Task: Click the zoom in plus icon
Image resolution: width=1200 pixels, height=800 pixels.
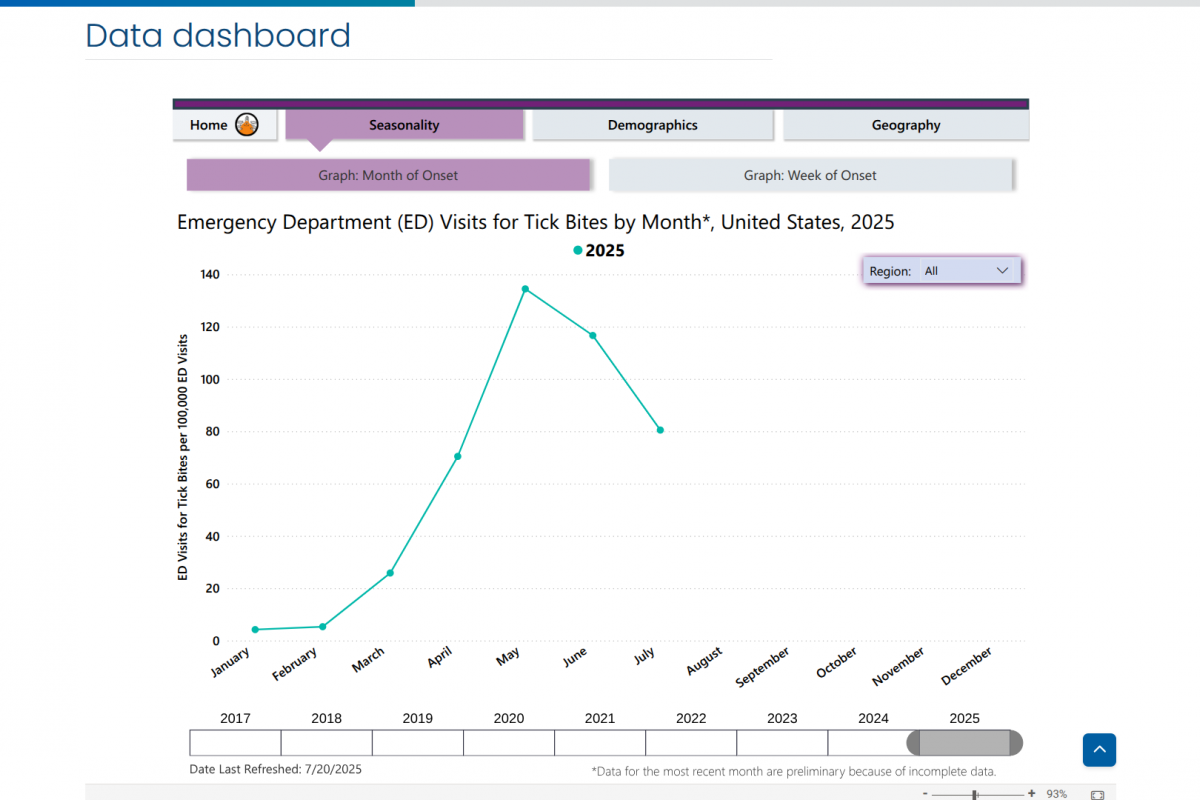Action: (1031, 793)
